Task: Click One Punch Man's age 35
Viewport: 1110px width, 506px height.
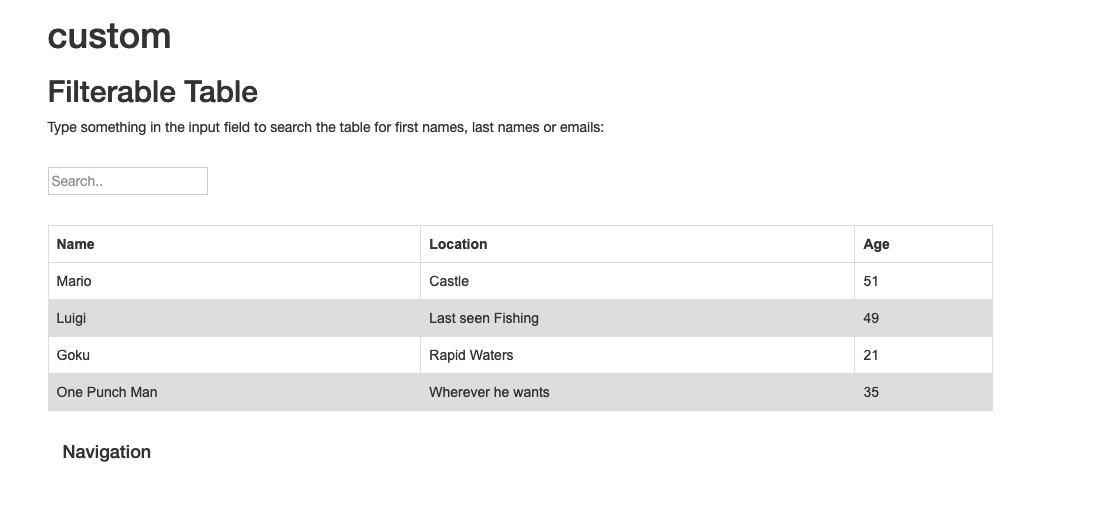Action: point(871,392)
